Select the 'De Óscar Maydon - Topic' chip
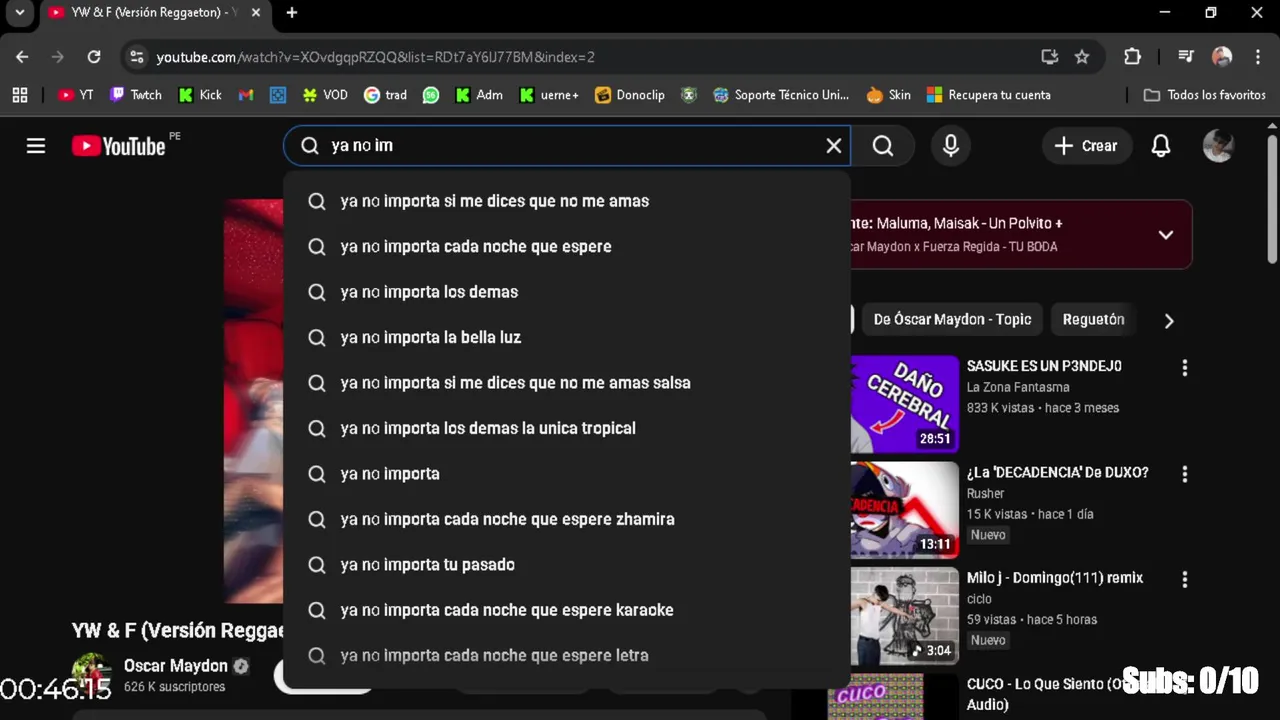1280x720 pixels. 952,320
